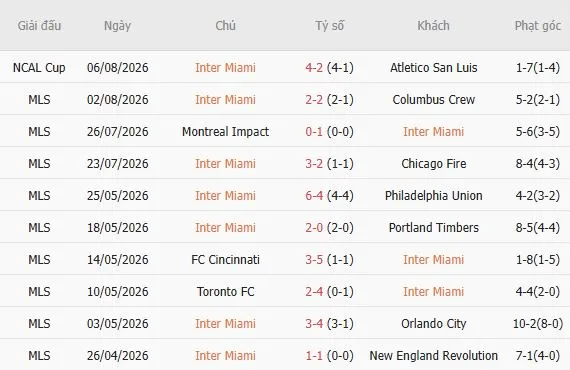The height and width of the screenshot is (370, 570).
Task: Select the 6-4 (4-4) score
Action: (x=329, y=196)
